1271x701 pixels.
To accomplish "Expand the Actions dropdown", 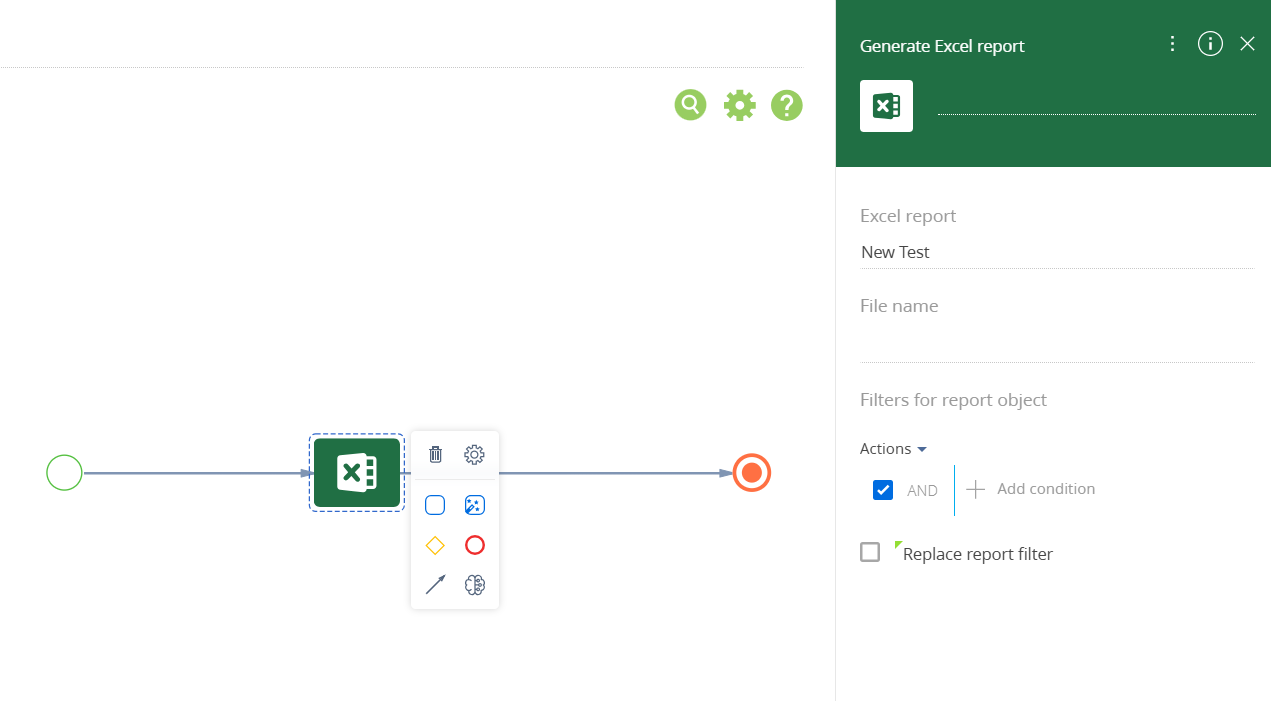I will (x=893, y=449).
